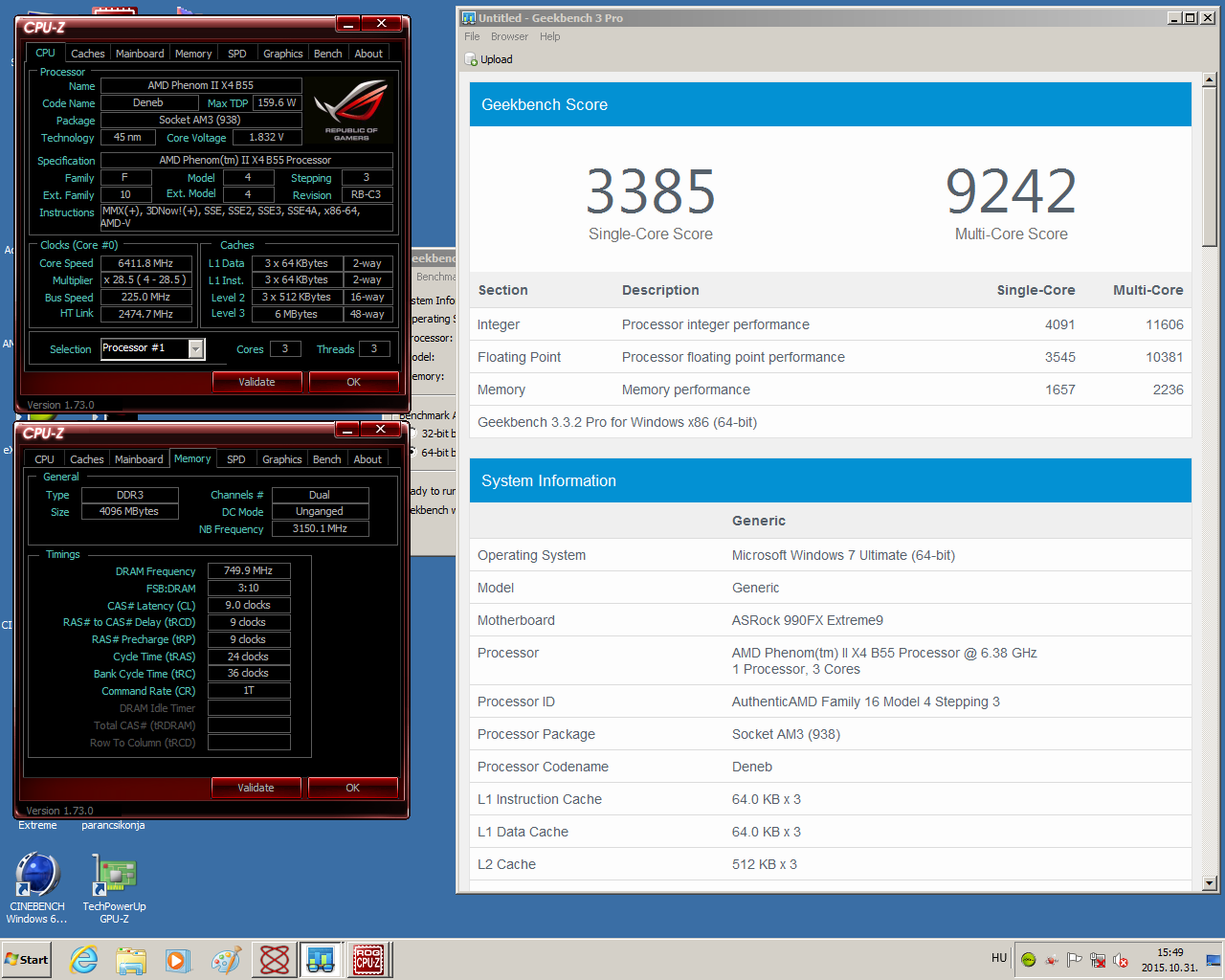Click the green round tray icon
This screenshot has width=1225, height=980.
pyautogui.click(x=1029, y=960)
